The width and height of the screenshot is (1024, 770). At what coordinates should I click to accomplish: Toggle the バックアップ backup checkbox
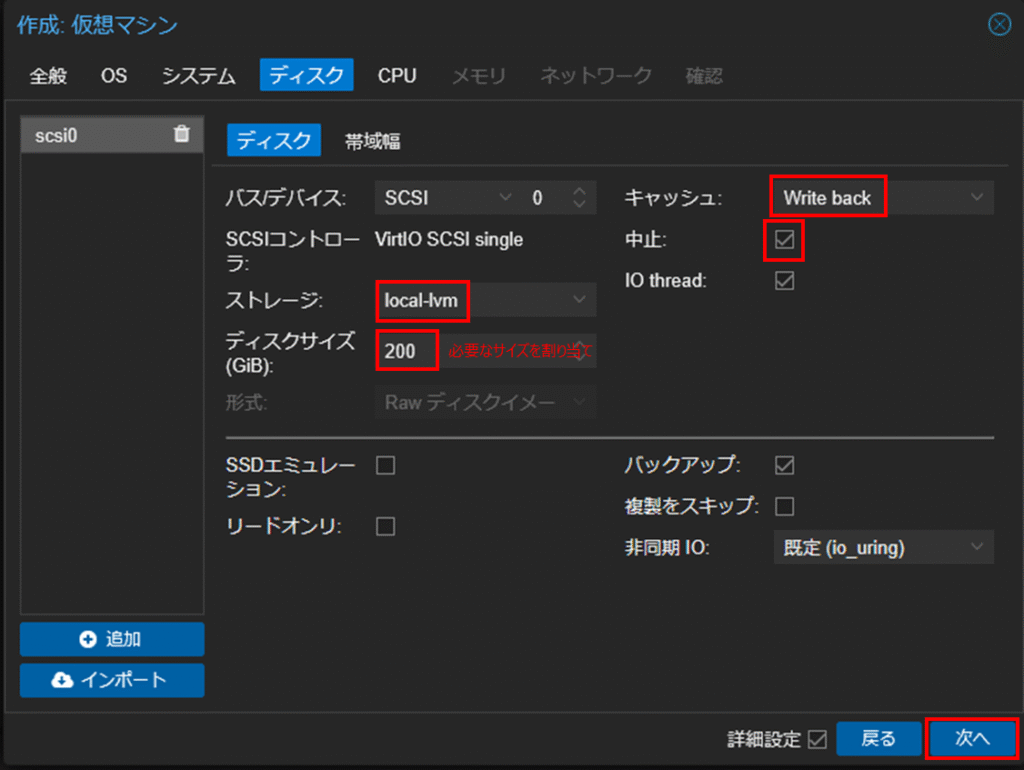click(x=784, y=465)
